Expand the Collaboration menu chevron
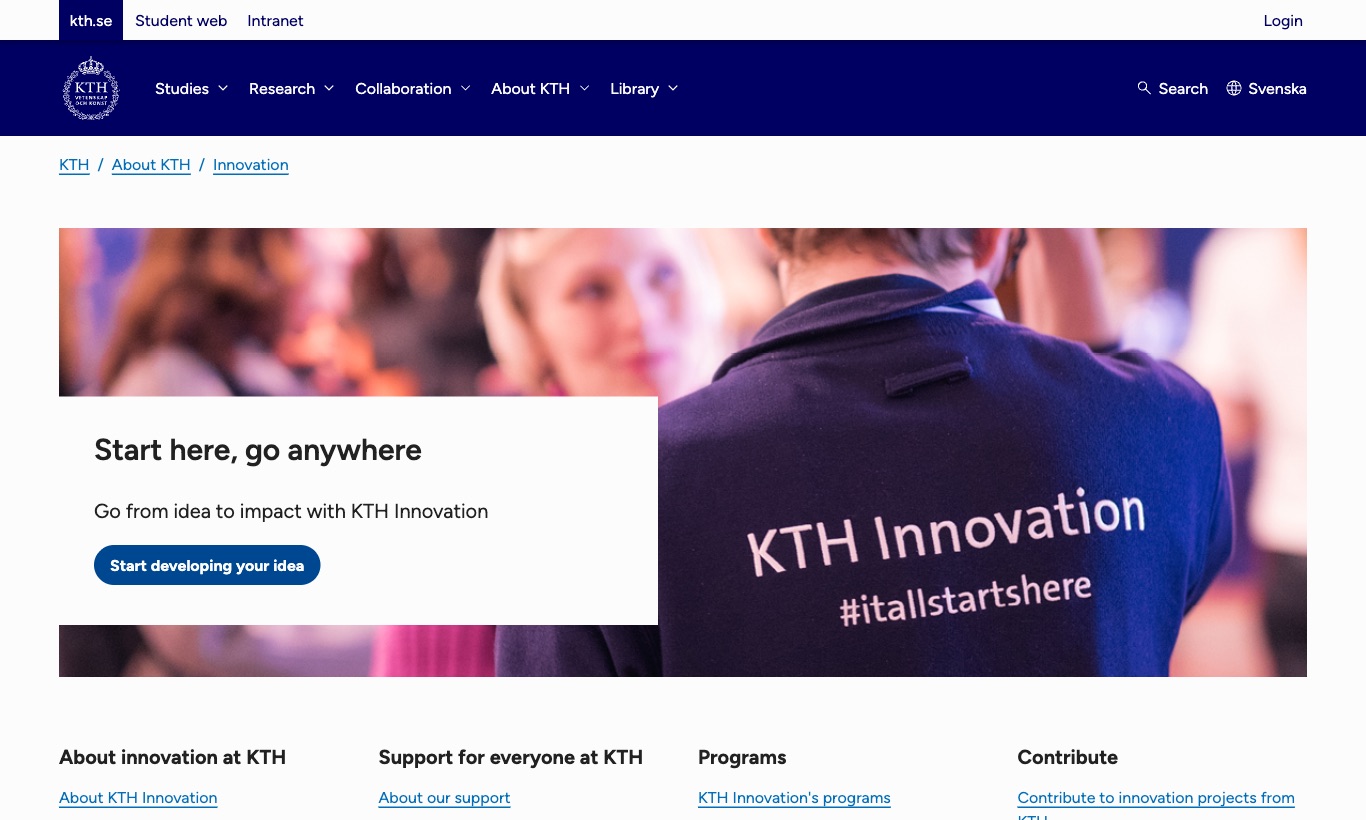This screenshot has width=1366, height=820. [x=465, y=88]
